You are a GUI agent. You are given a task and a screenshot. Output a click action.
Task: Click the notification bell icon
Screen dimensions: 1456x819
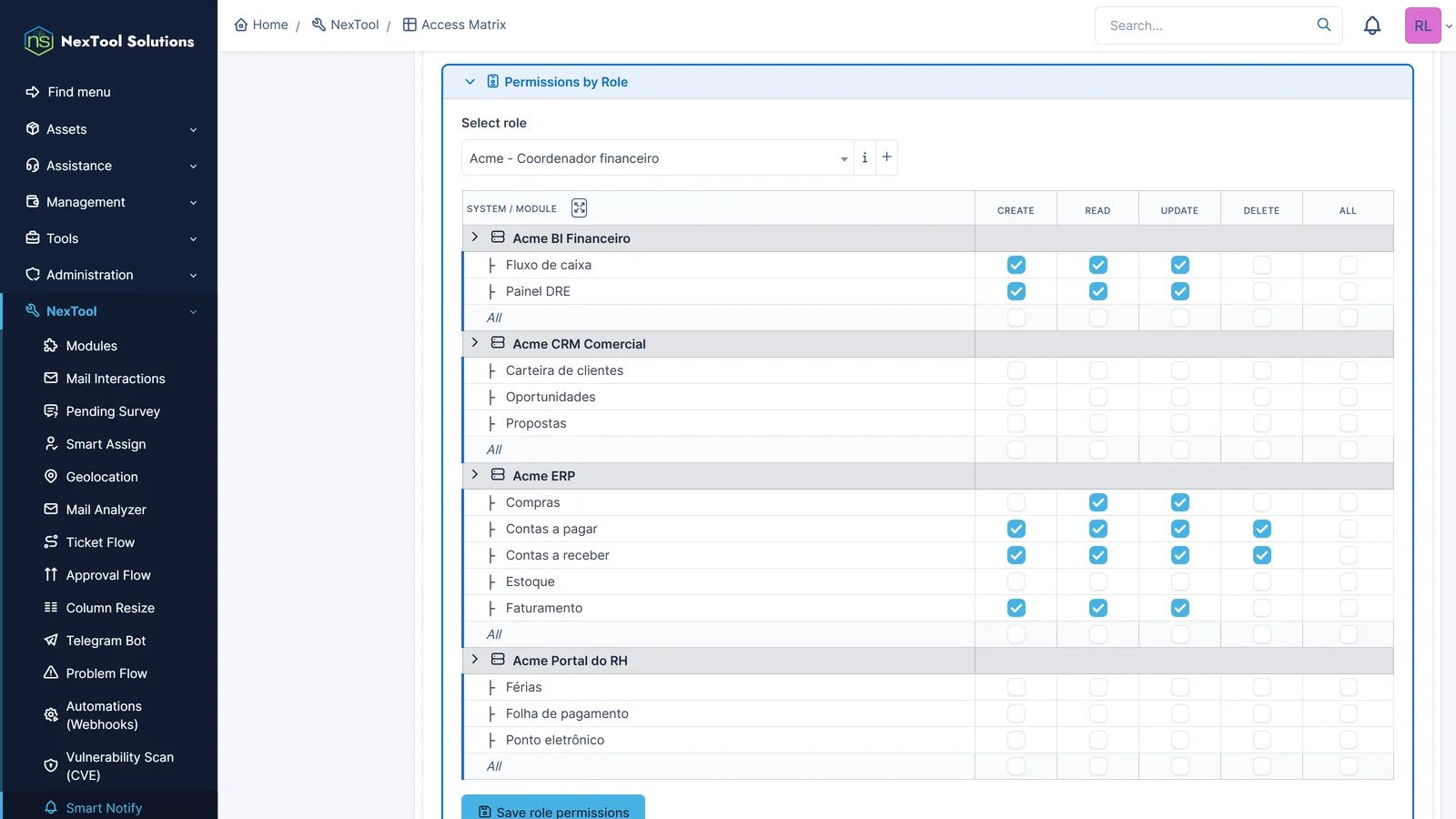pyautogui.click(x=1372, y=25)
